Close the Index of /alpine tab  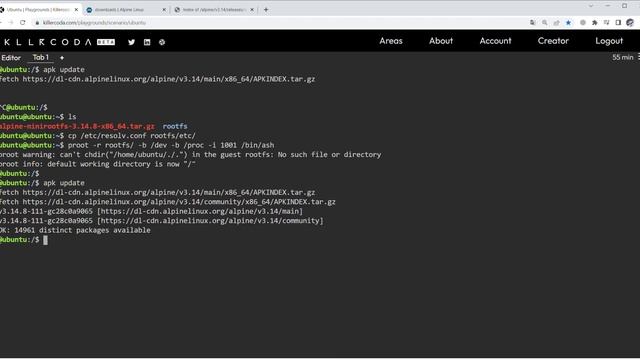pyautogui.click(x=252, y=9)
